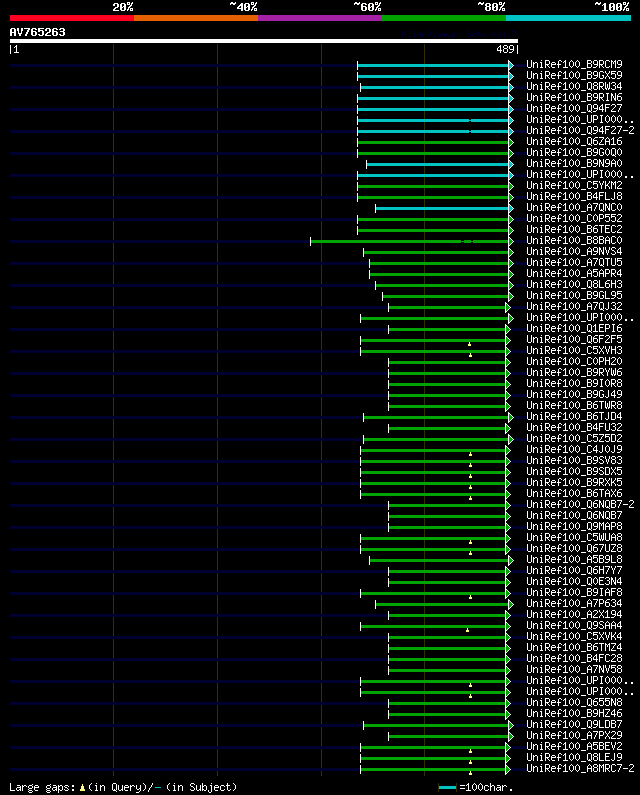Image resolution: width=640 pixels, height=795 pixels.
Task: Click the orange ~40% identity color segment
Action: [x=196, y=18]
